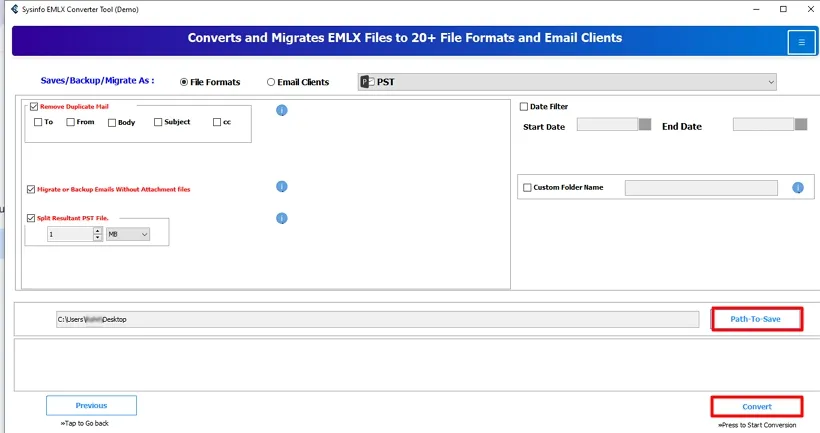Enable the Date Filter checkbox
This screenshot has width=820, height=433.
tap(523, 107)
